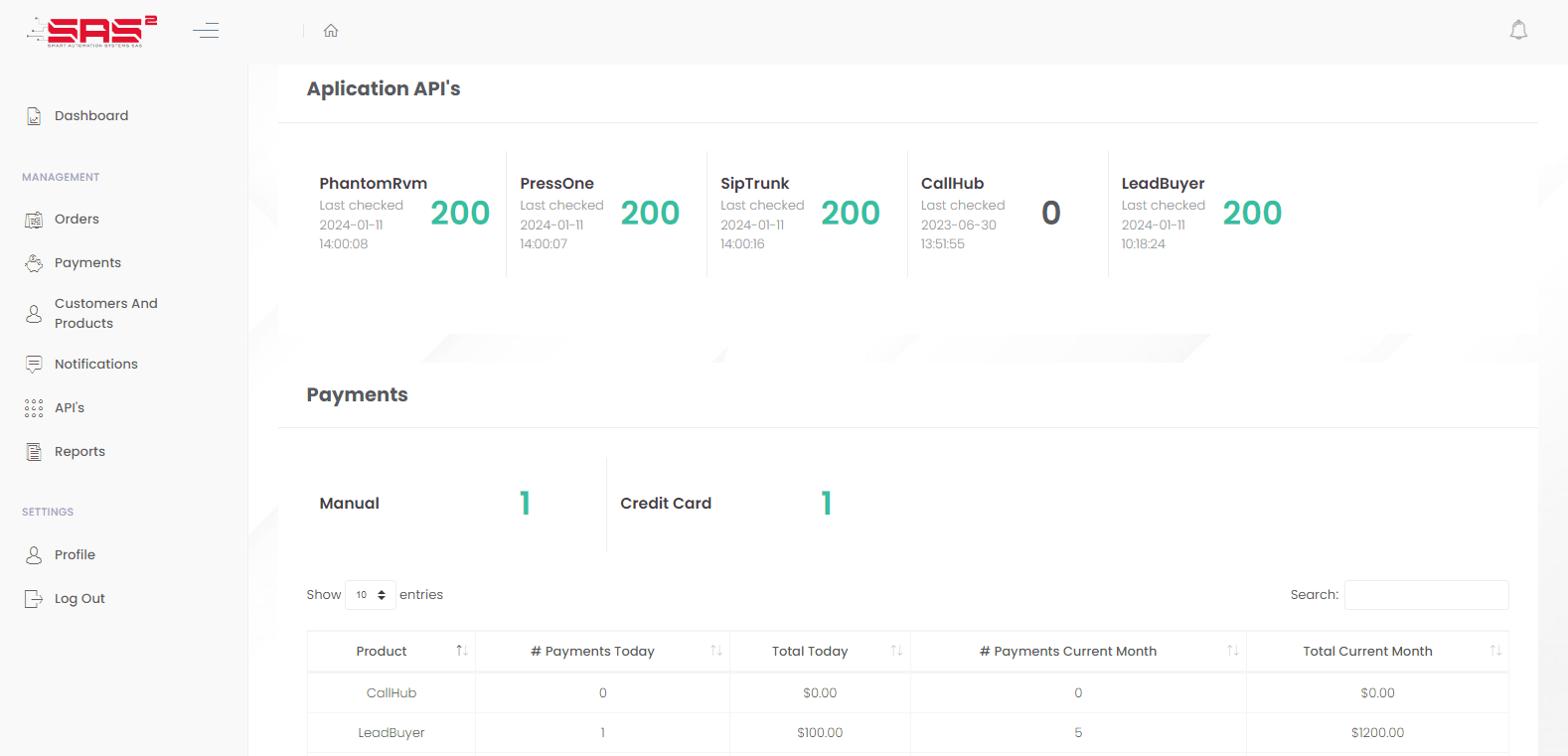Open Customers And Products menu item
1568x756 pixels.
(x=106, y=314)
